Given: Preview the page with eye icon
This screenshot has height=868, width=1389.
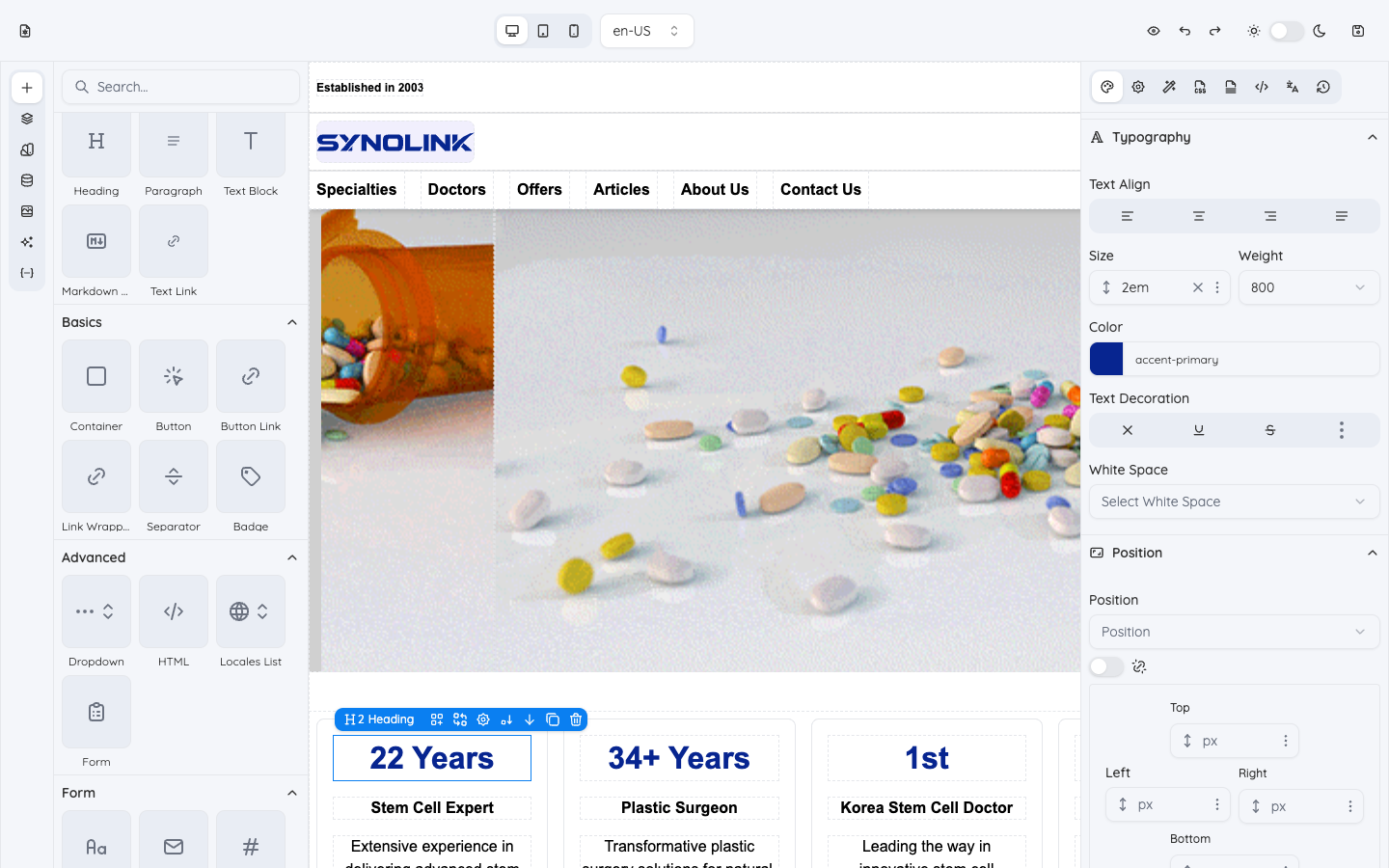Looking at the screenshot, I should coord(1154,31).
